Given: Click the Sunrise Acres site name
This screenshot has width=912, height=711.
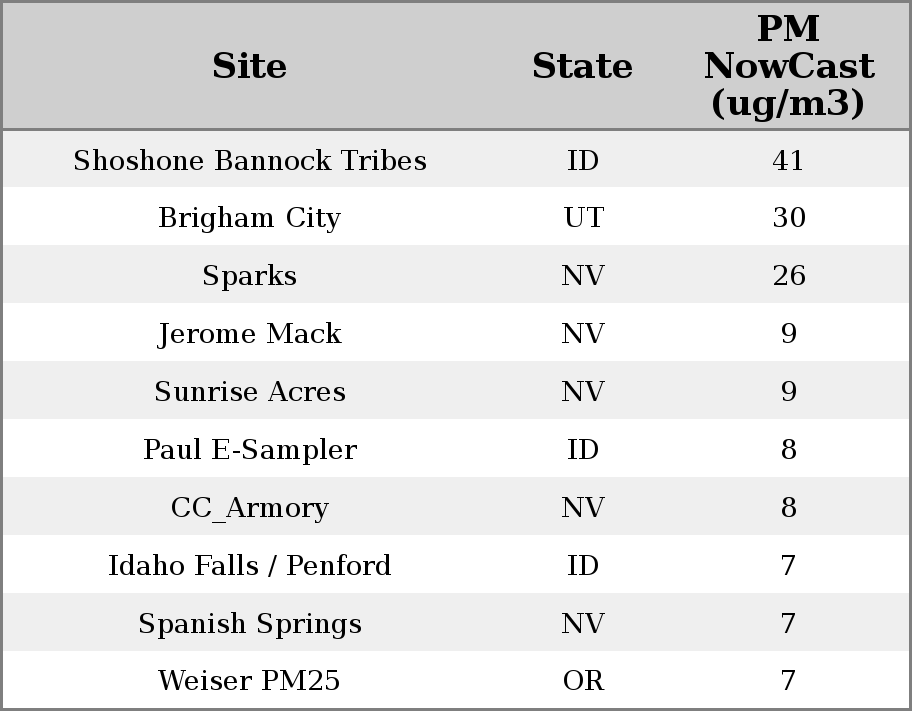Looking at the screenshot, I should [250, 392].
